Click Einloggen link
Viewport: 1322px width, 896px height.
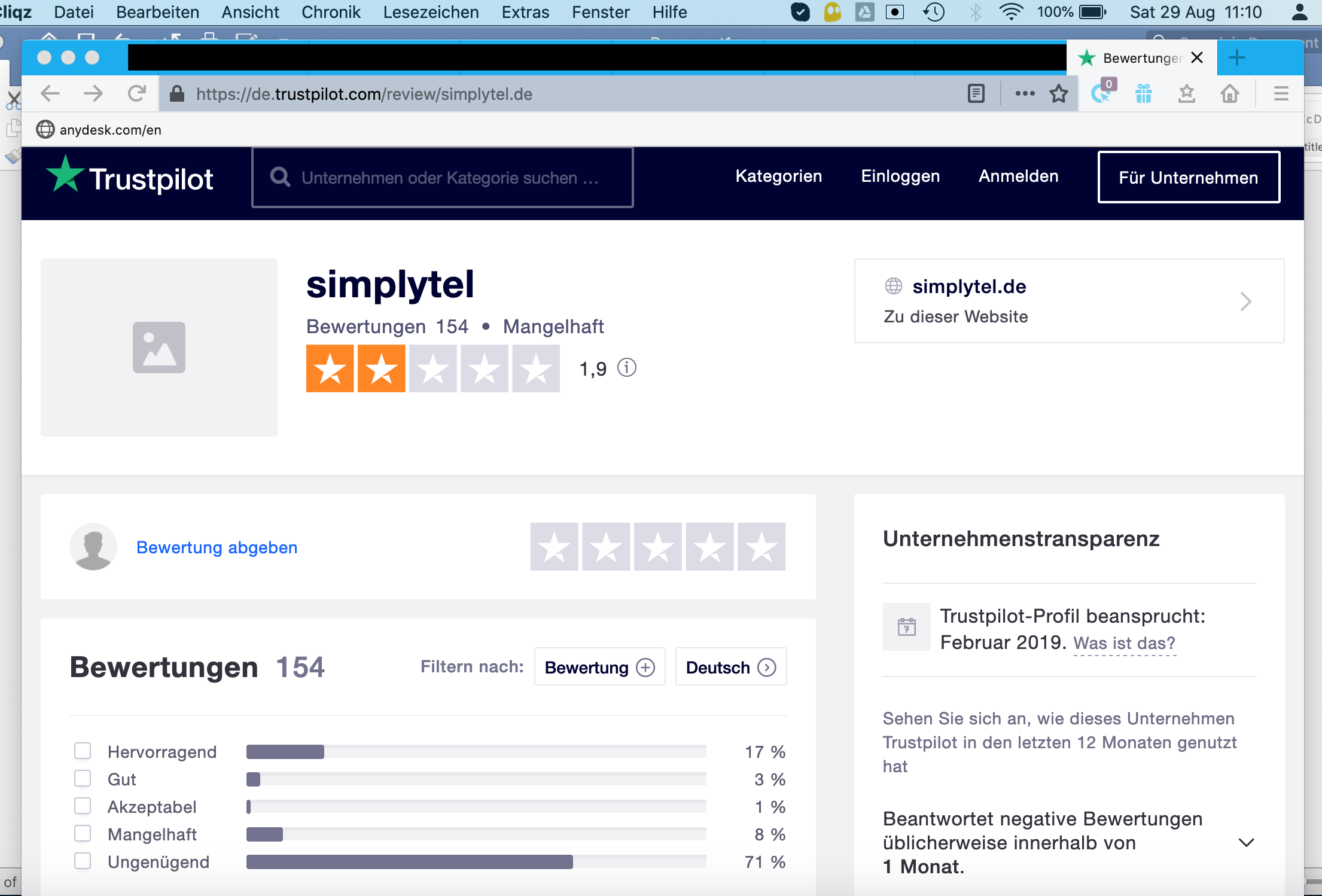(x=900, y=176)
